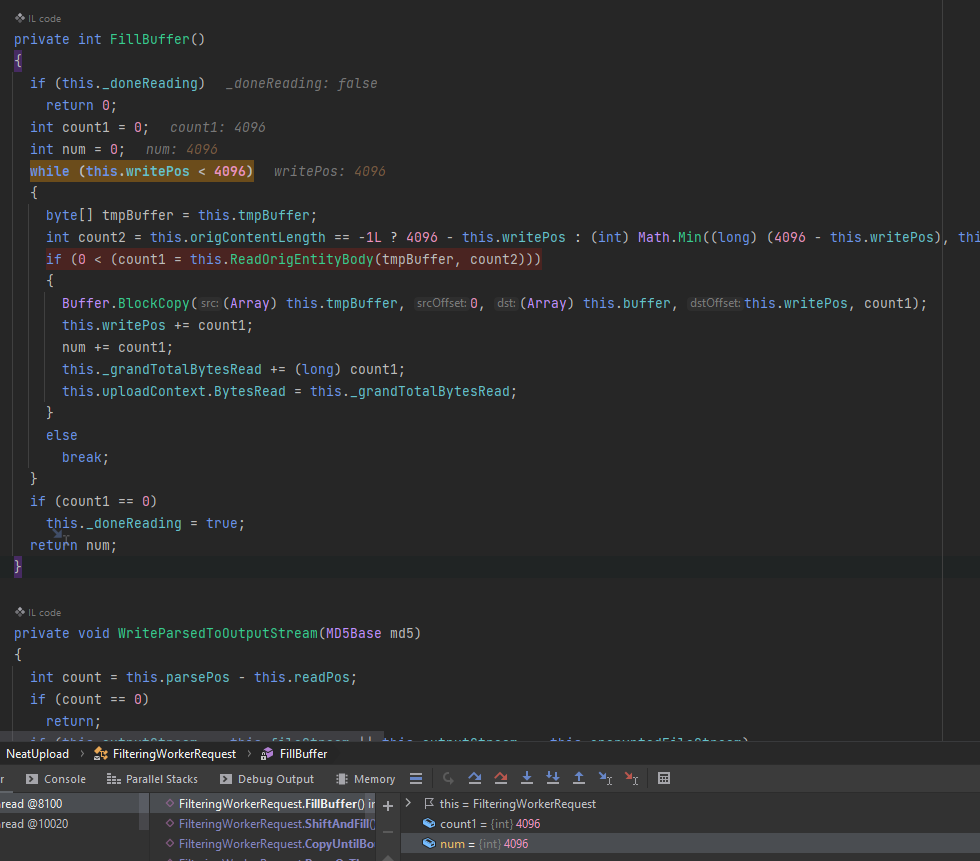The image size is (980, 861).
Task: Click the Run to Cursor icon
Action: click(x=605, y=778)
